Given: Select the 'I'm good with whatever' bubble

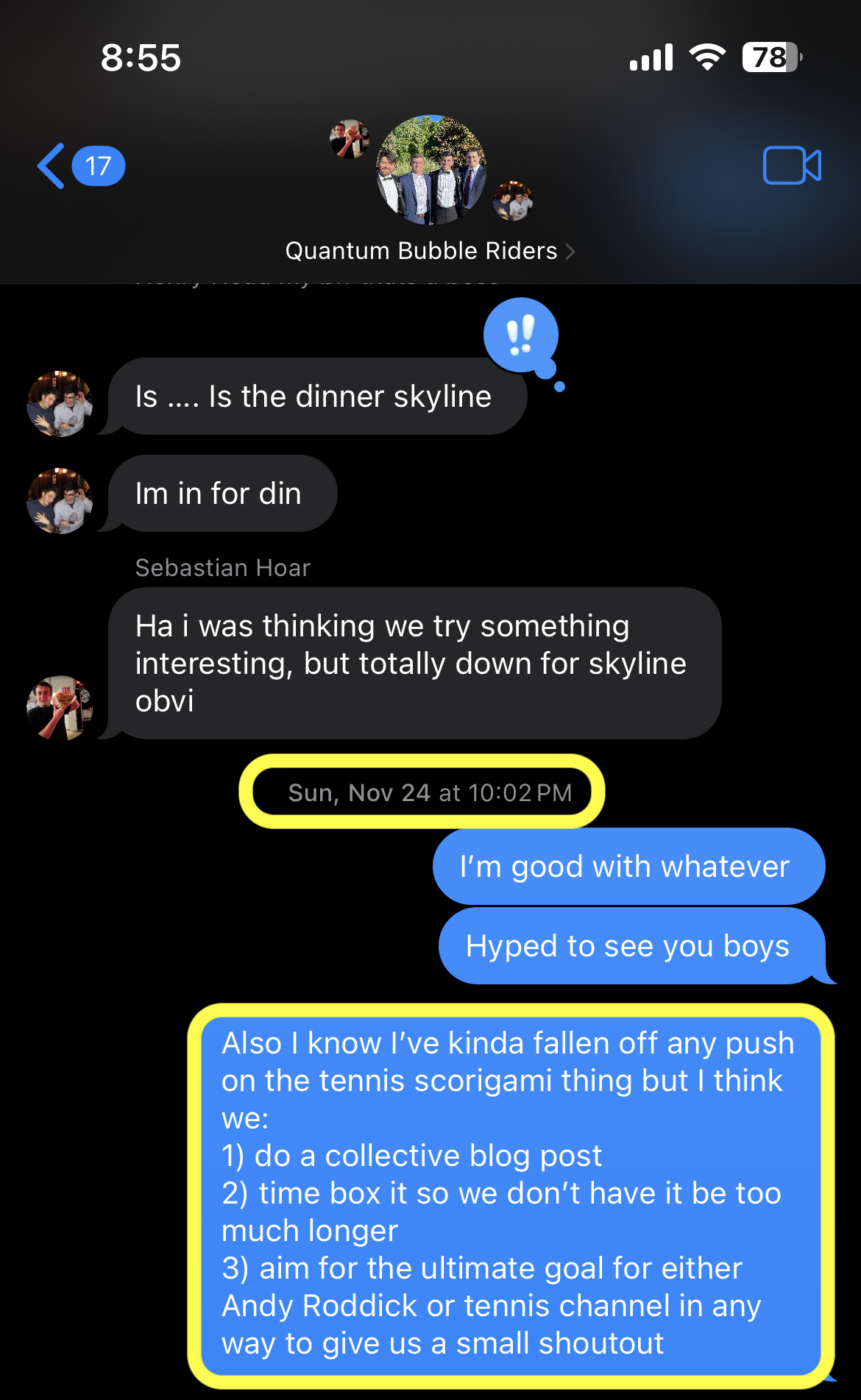Looking at the screenshot, I should [x=628, y=867].
